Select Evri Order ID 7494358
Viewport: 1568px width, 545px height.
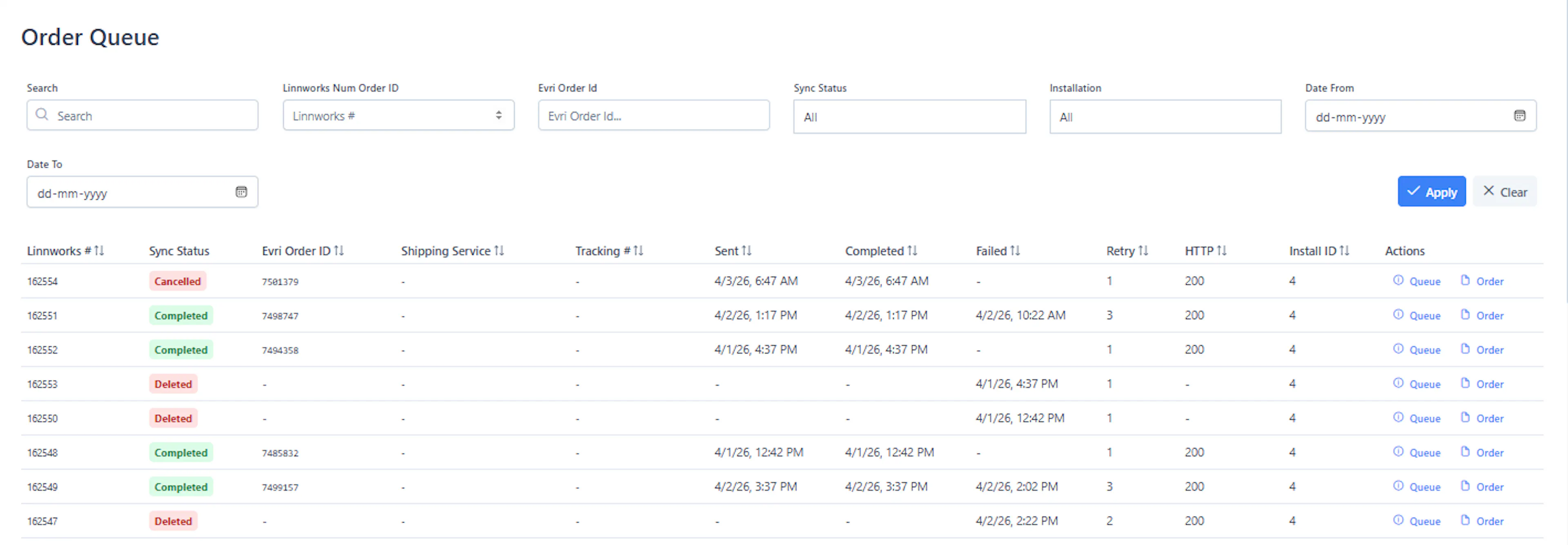[280, 350]
